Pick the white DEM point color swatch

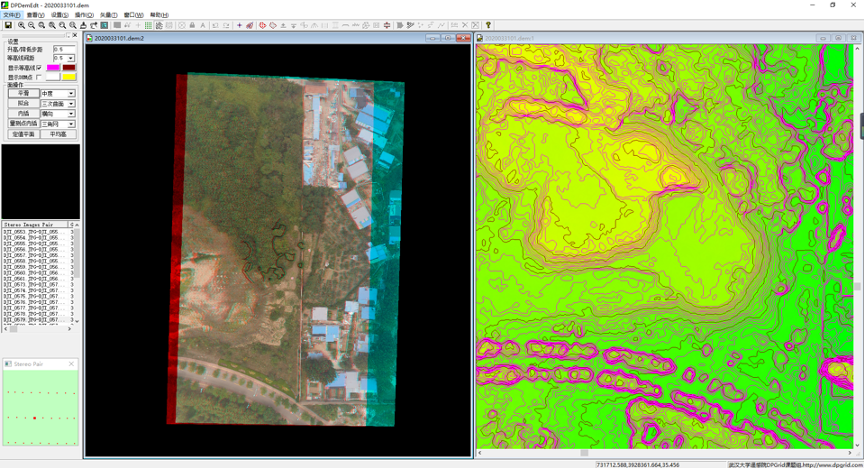(53, 77)
